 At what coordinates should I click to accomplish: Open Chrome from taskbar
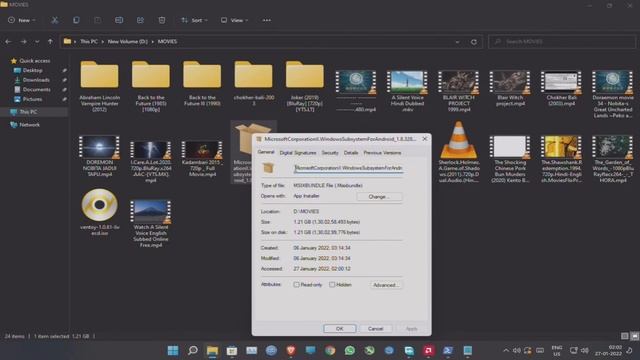click(330, 350)
